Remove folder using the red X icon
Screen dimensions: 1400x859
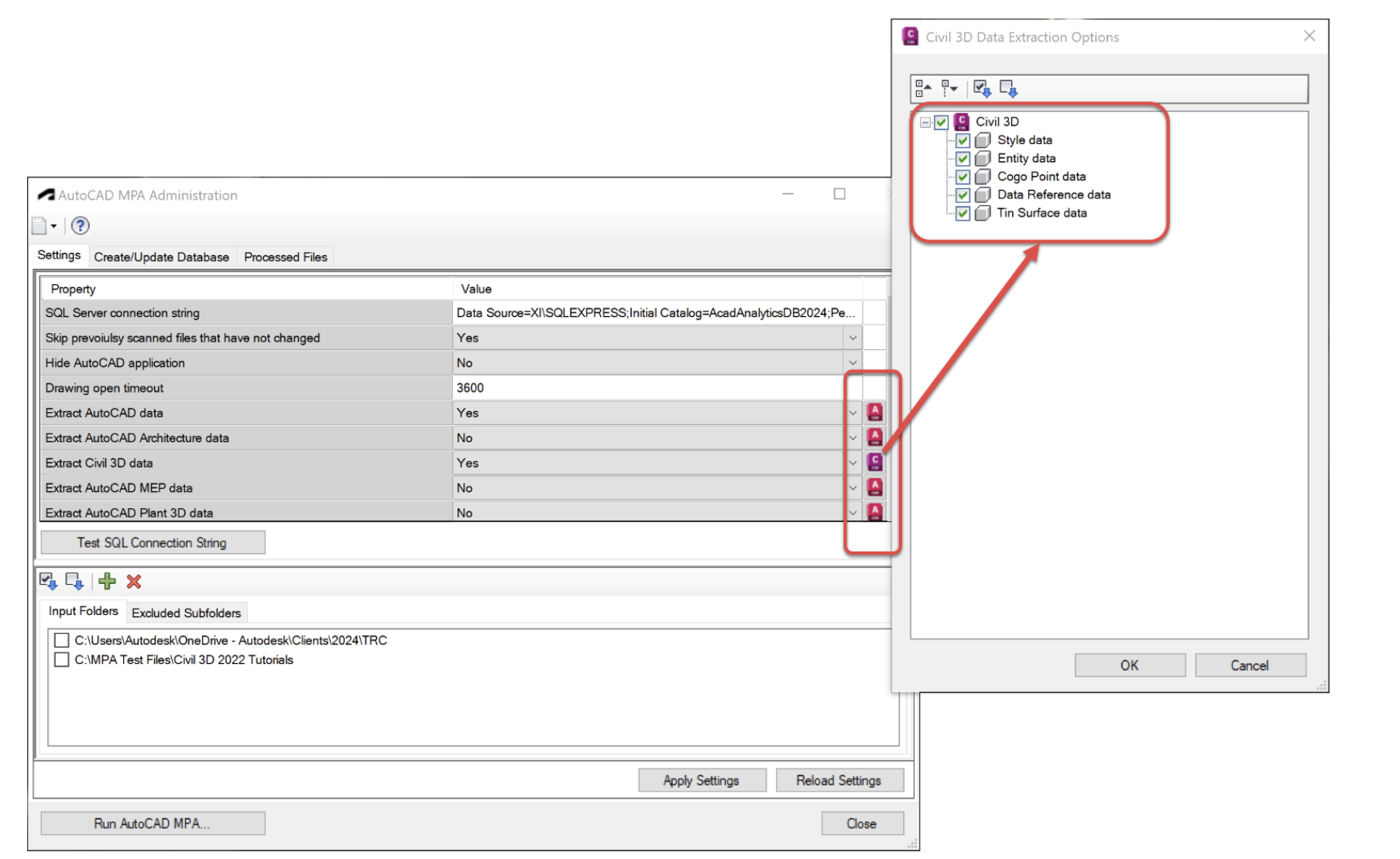pos(134,582)
